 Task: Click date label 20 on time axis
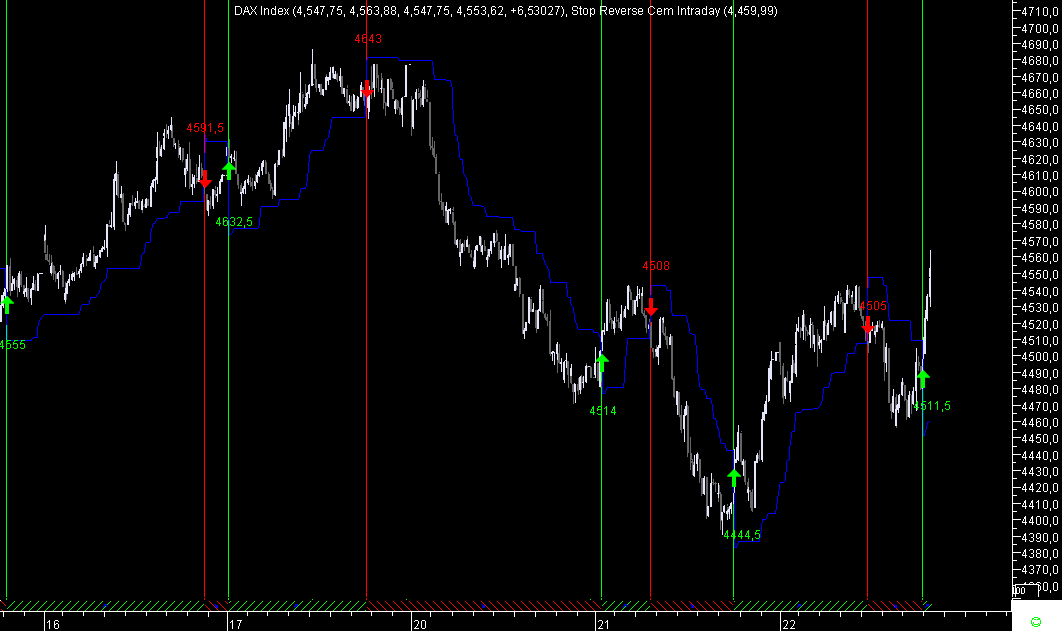point(420,624)
